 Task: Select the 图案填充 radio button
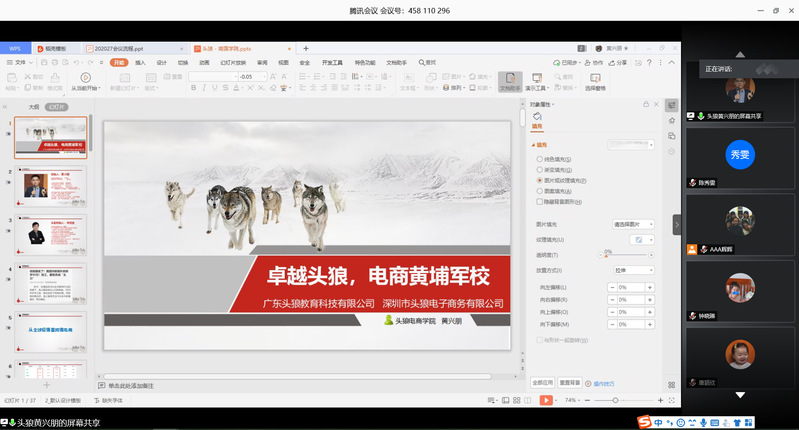click(x=539, y=191)
